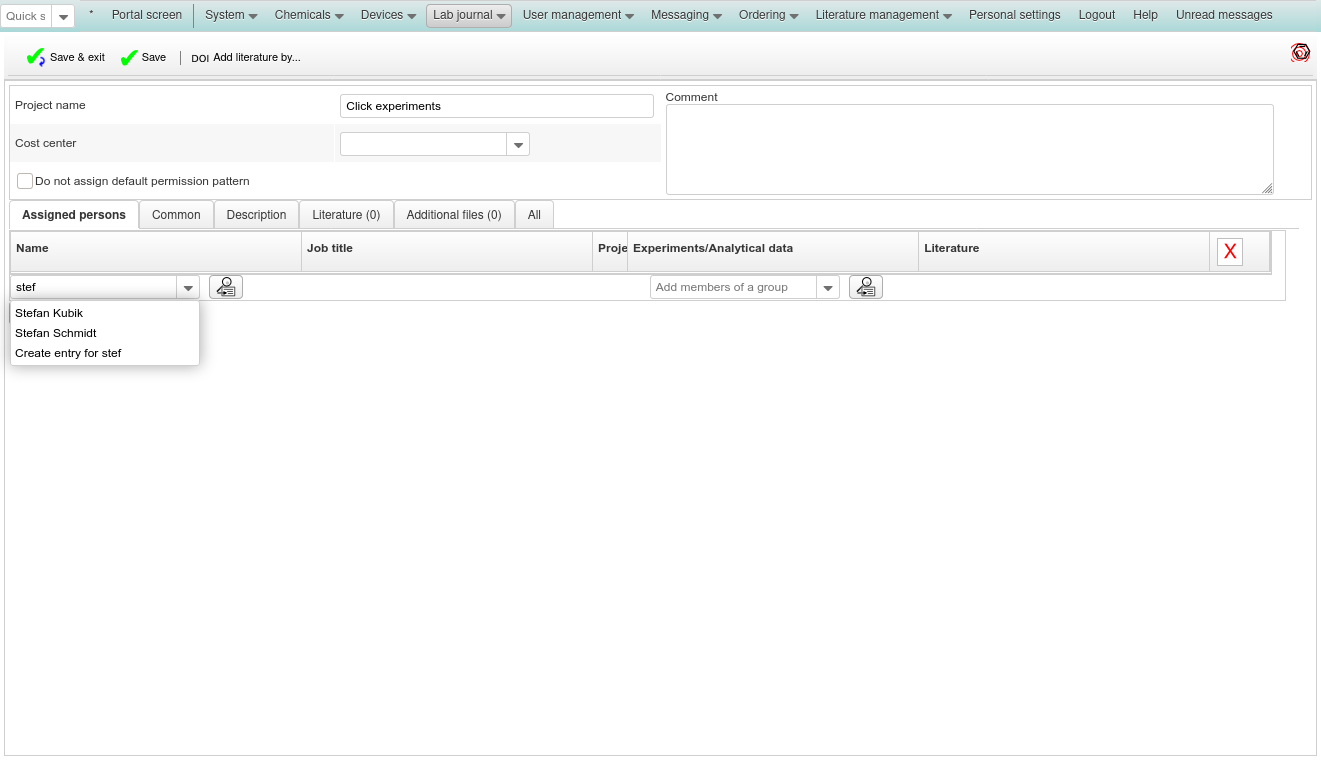Choose Stefan Schmidt from the list

tap(56, 333)
